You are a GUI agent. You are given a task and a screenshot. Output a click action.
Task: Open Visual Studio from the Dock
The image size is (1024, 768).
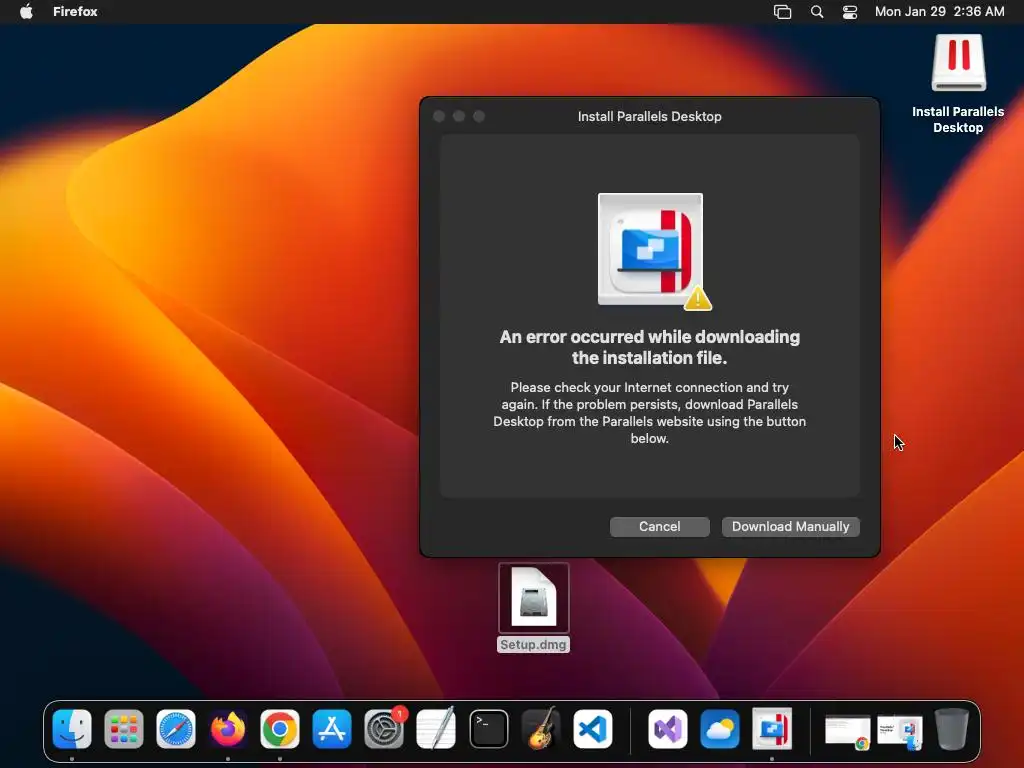pos(667,729)
